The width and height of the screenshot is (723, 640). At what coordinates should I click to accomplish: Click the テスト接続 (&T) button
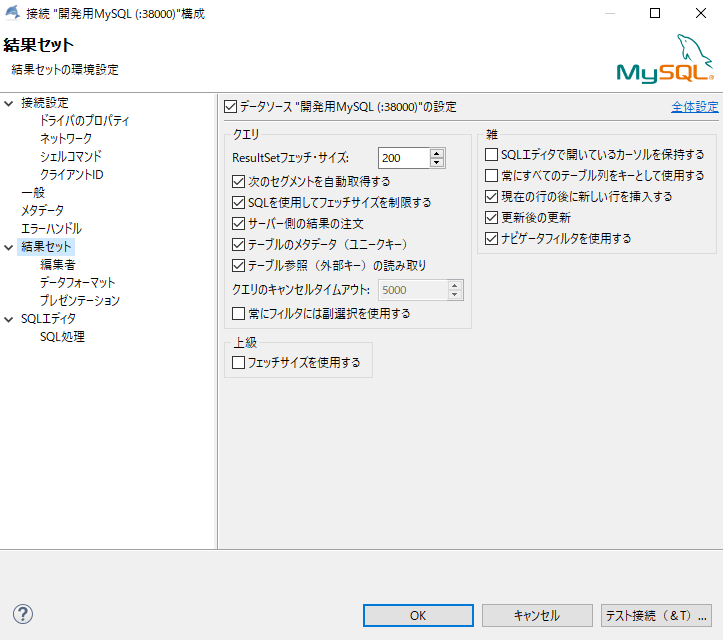click(x=656, y=616)
